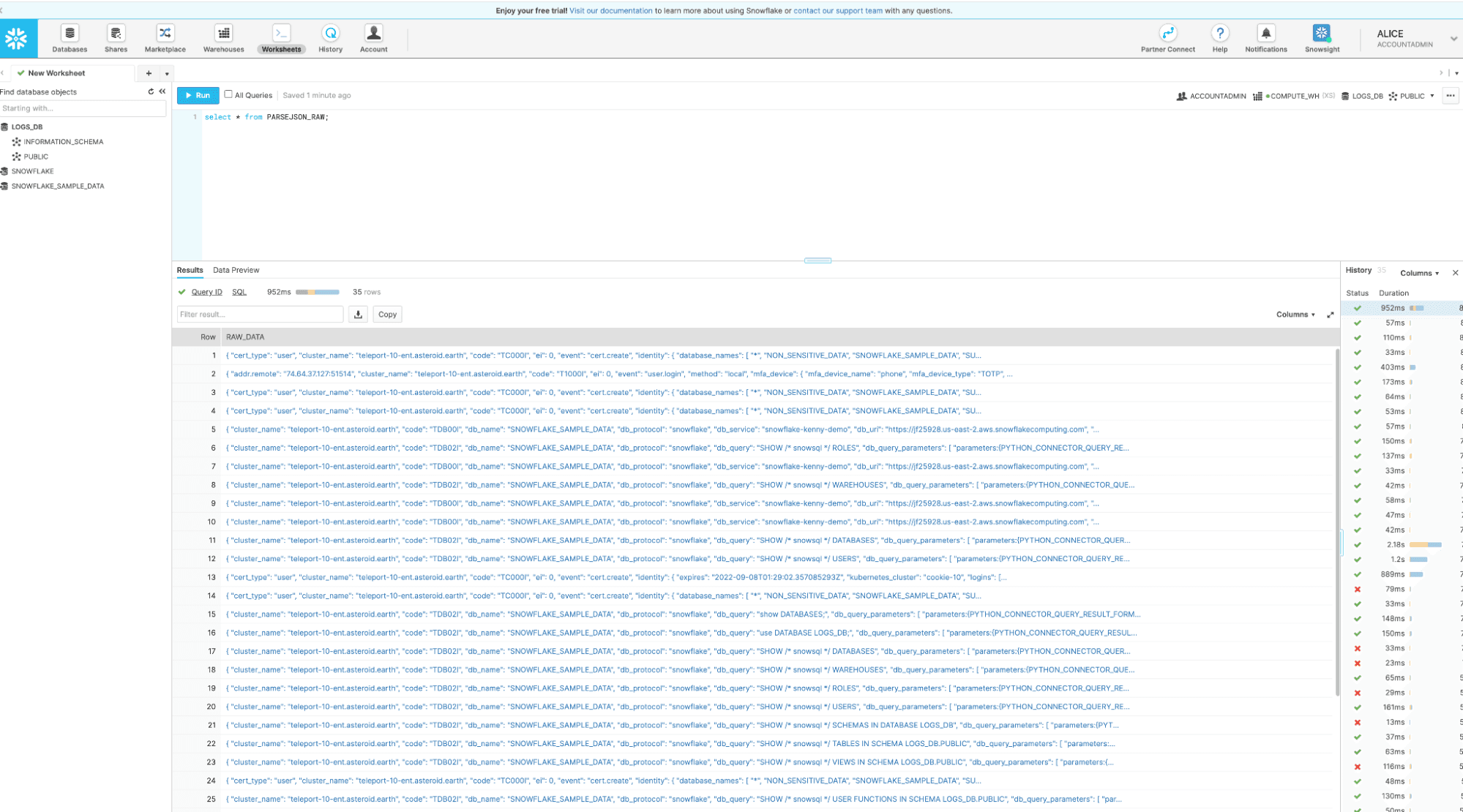
Task: Switch to the Data Preview tab
Action: (236, 270)
